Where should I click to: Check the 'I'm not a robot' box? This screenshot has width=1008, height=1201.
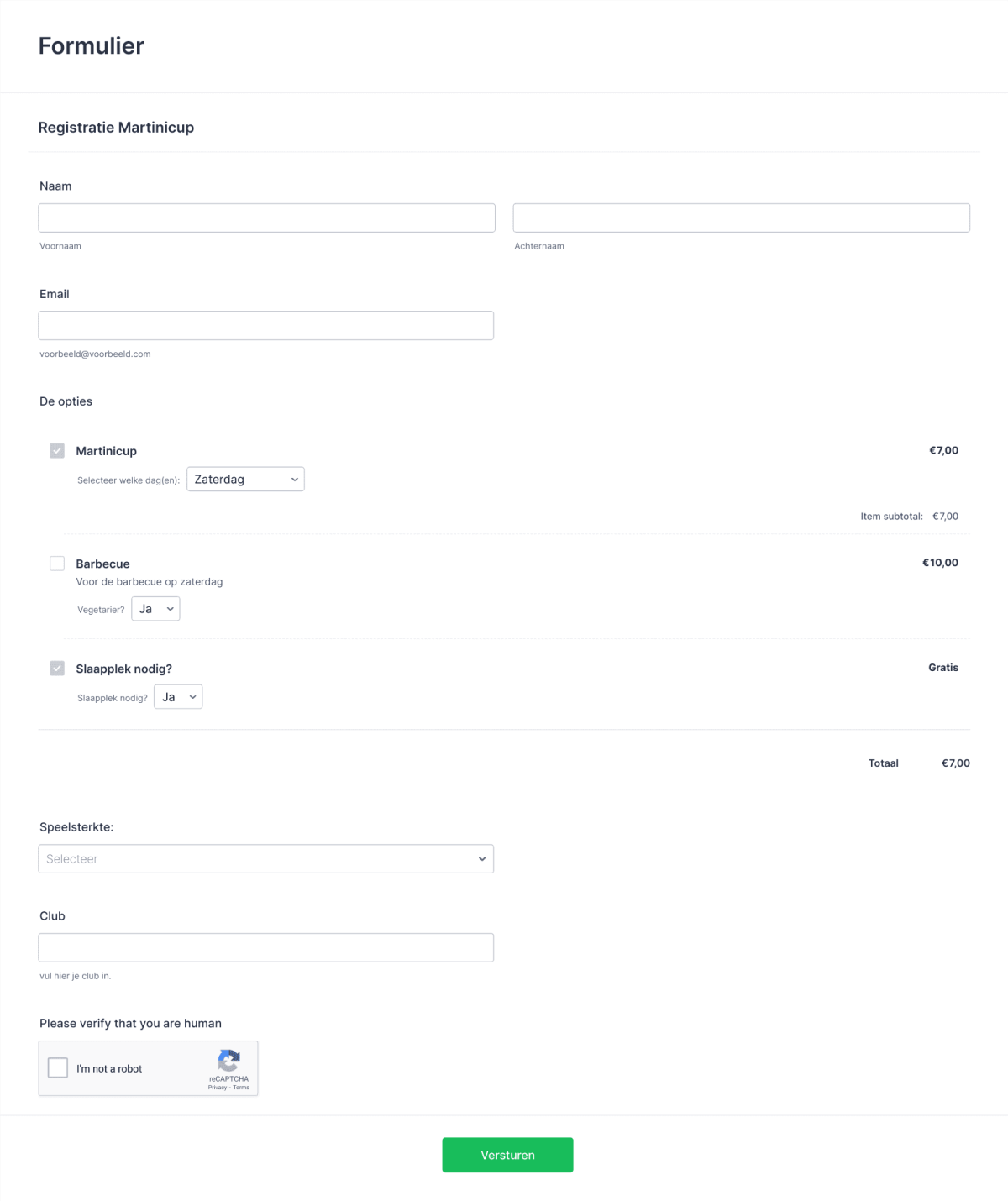[x=58, y=1067]
